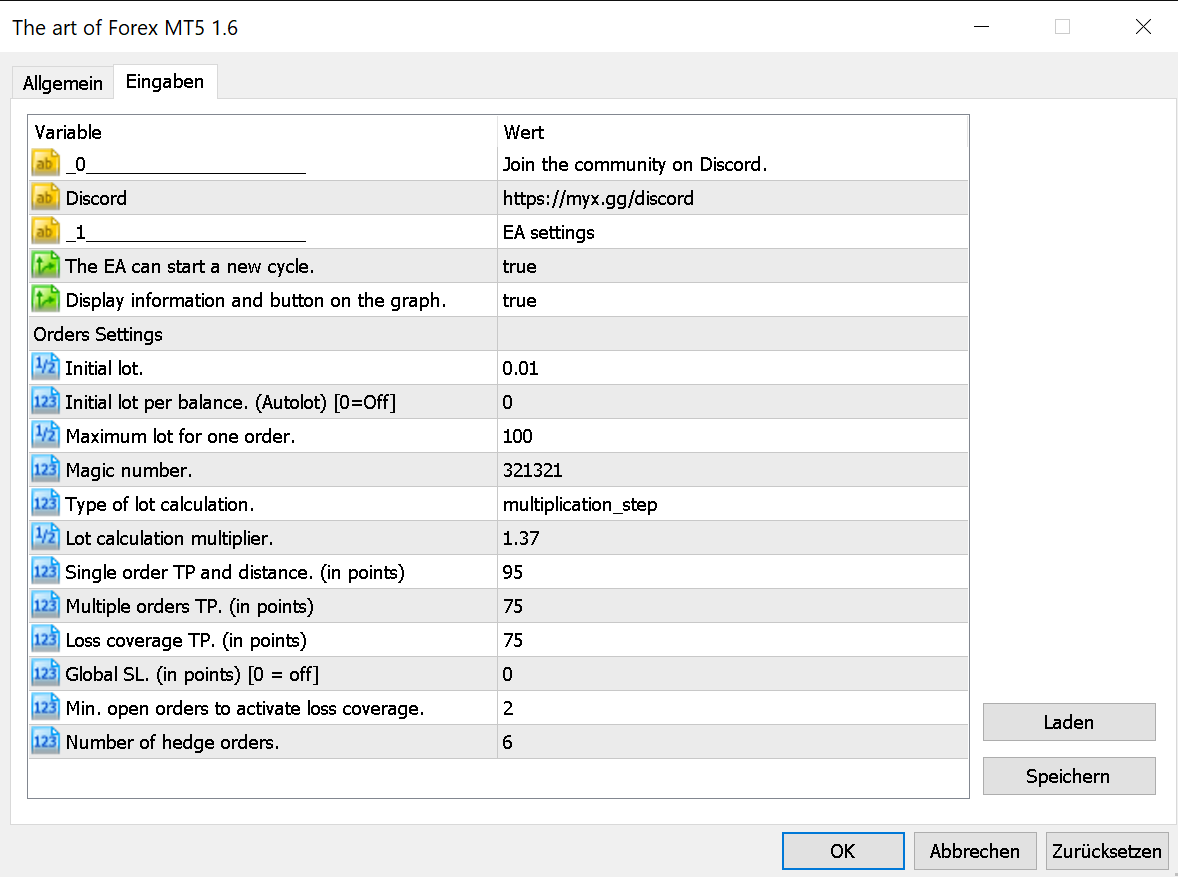This screenshot has height=877, width=1178.
Task: Click the double-type icon next to Initial lot
Action: coord(46,368)
